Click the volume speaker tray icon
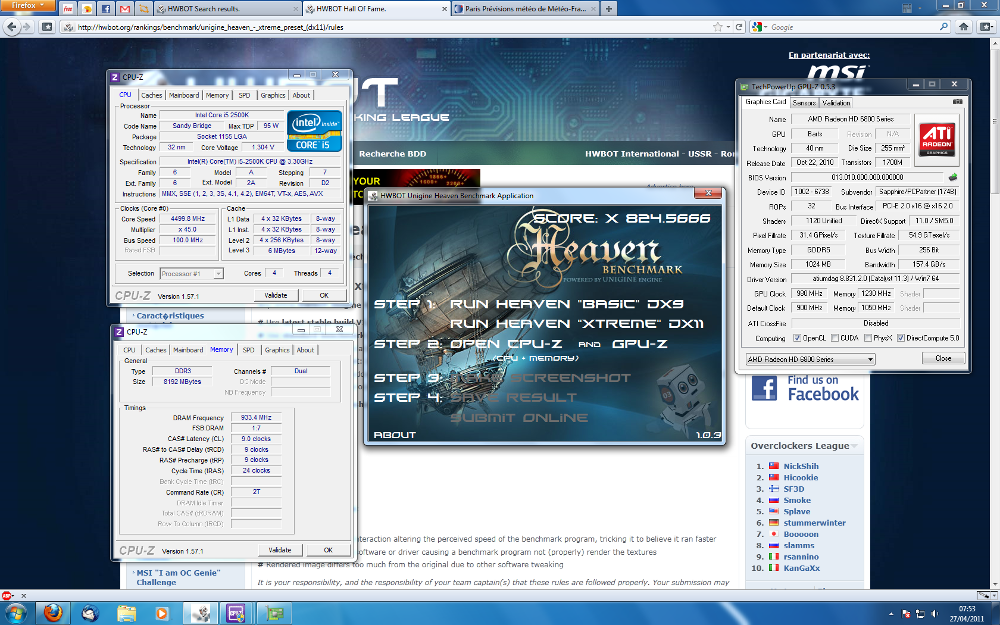Screen dimensions: 1000x625 coord(934,614)
